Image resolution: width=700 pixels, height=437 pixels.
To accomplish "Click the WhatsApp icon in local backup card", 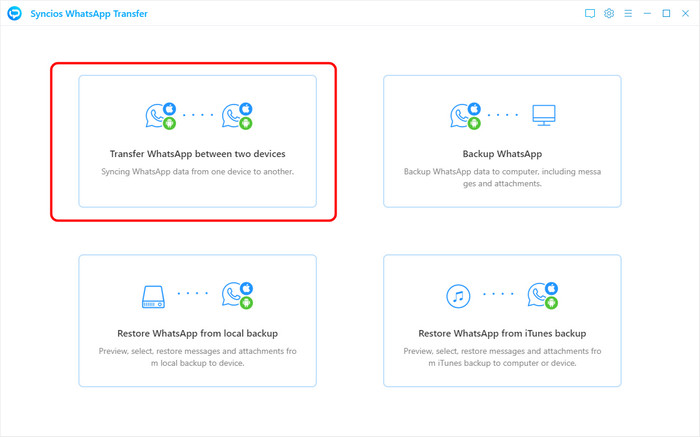I will (x=237, y=295).
